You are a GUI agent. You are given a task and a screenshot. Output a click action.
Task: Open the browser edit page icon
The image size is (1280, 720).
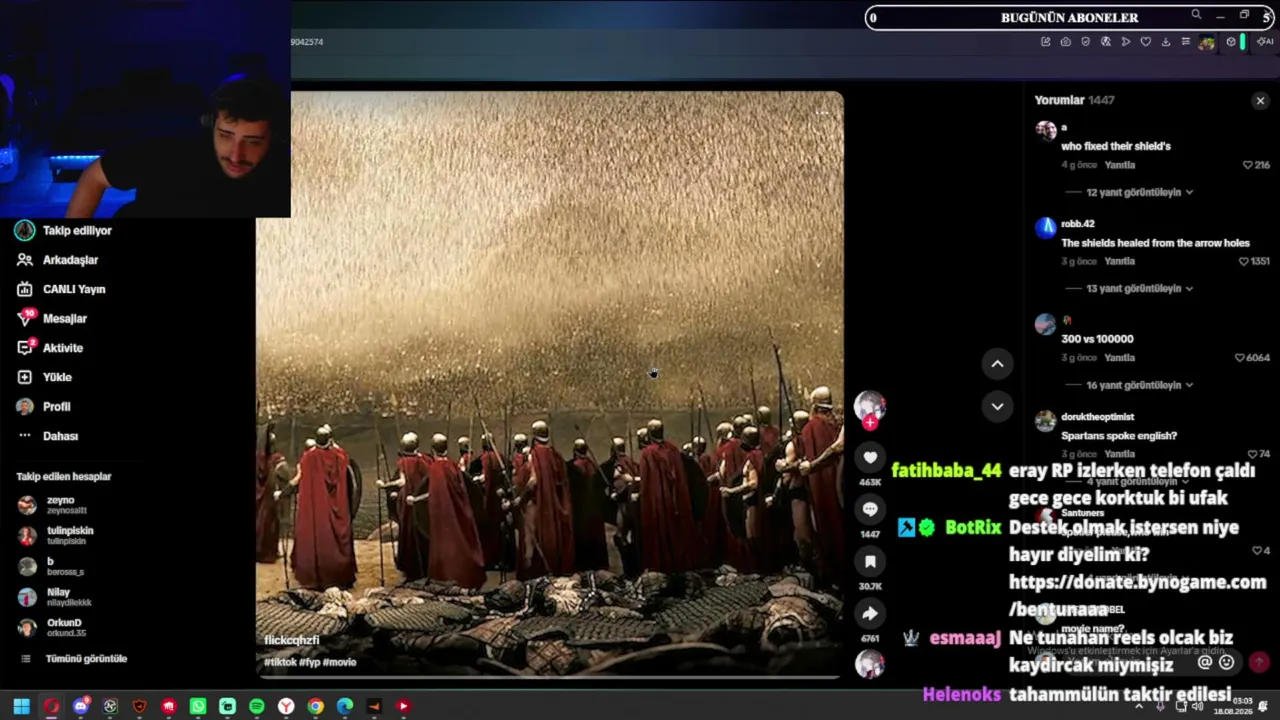[1045, 42]
